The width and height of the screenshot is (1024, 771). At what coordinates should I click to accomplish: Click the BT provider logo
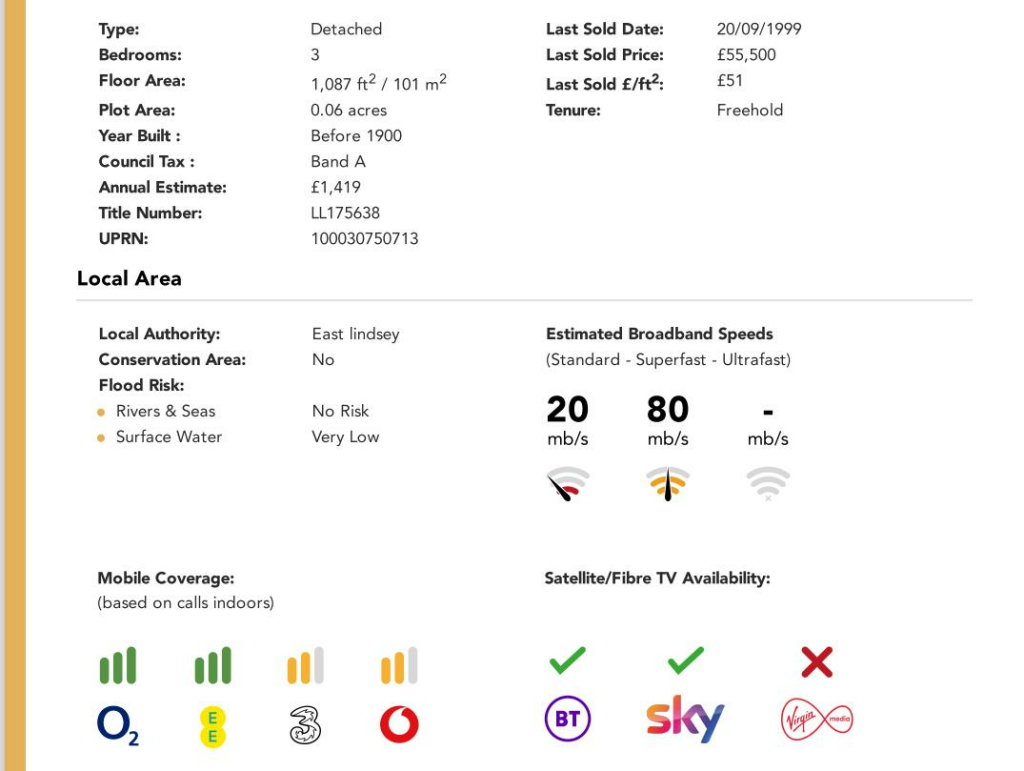(x=567, y=720)
